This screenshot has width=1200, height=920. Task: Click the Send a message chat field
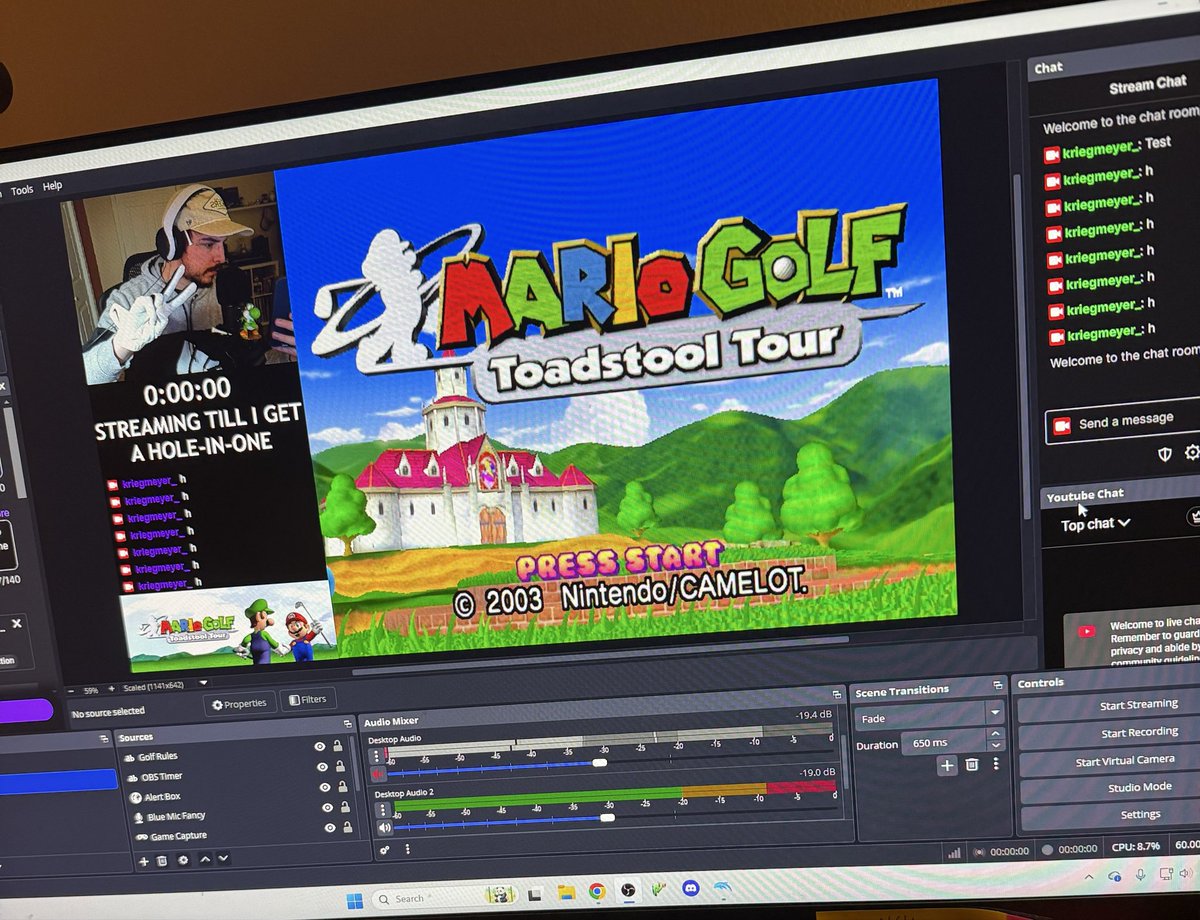coord(1123,422)
